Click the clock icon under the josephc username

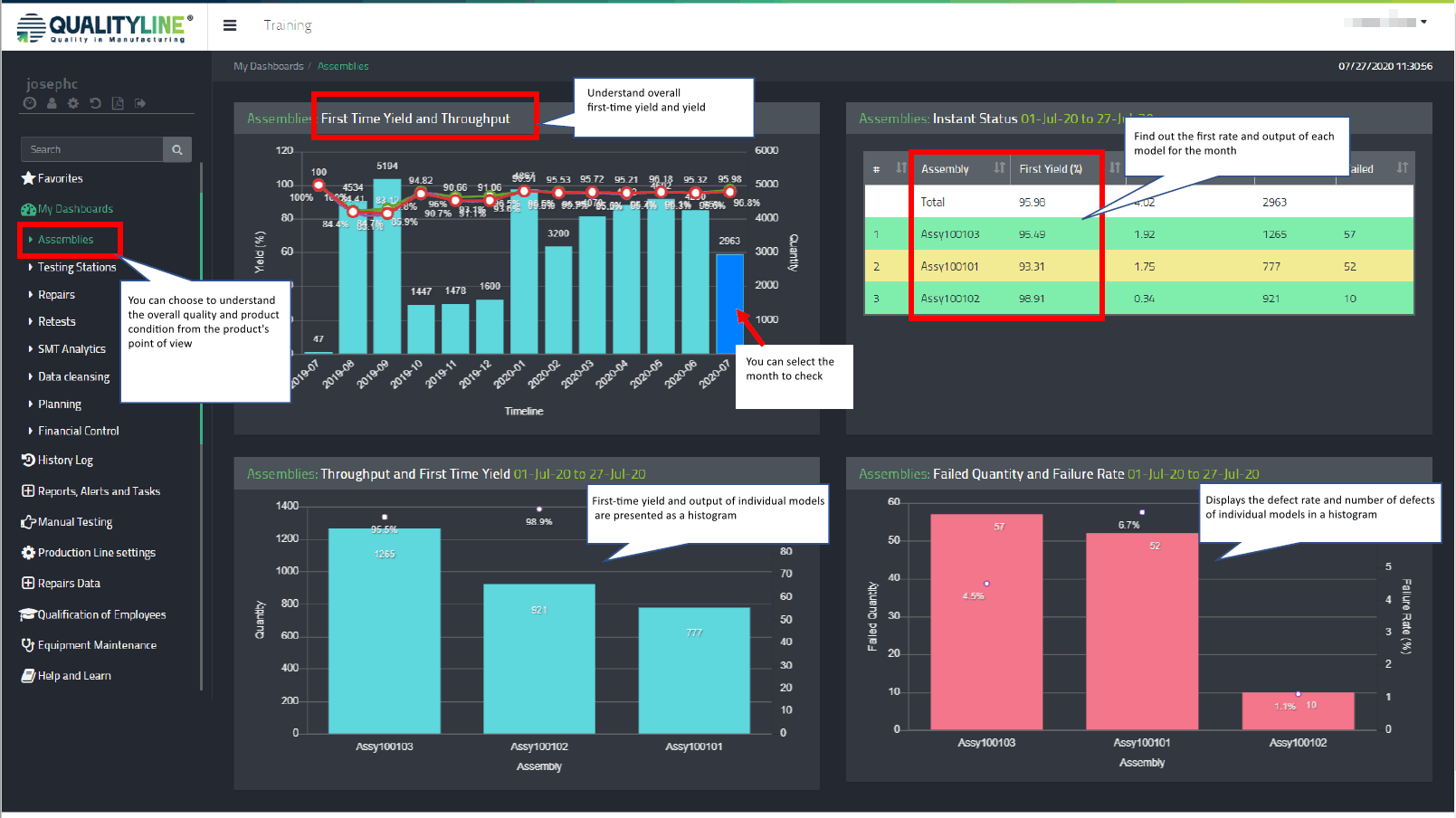point(30,103)
